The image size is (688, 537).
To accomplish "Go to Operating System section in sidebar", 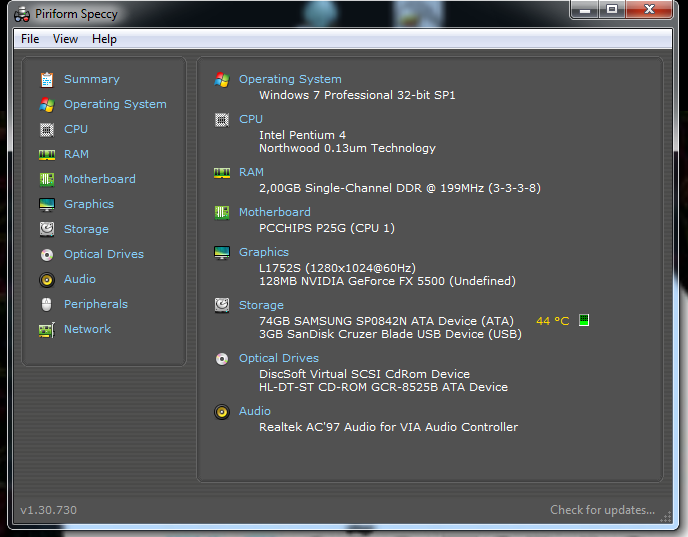I will point(115,104).
